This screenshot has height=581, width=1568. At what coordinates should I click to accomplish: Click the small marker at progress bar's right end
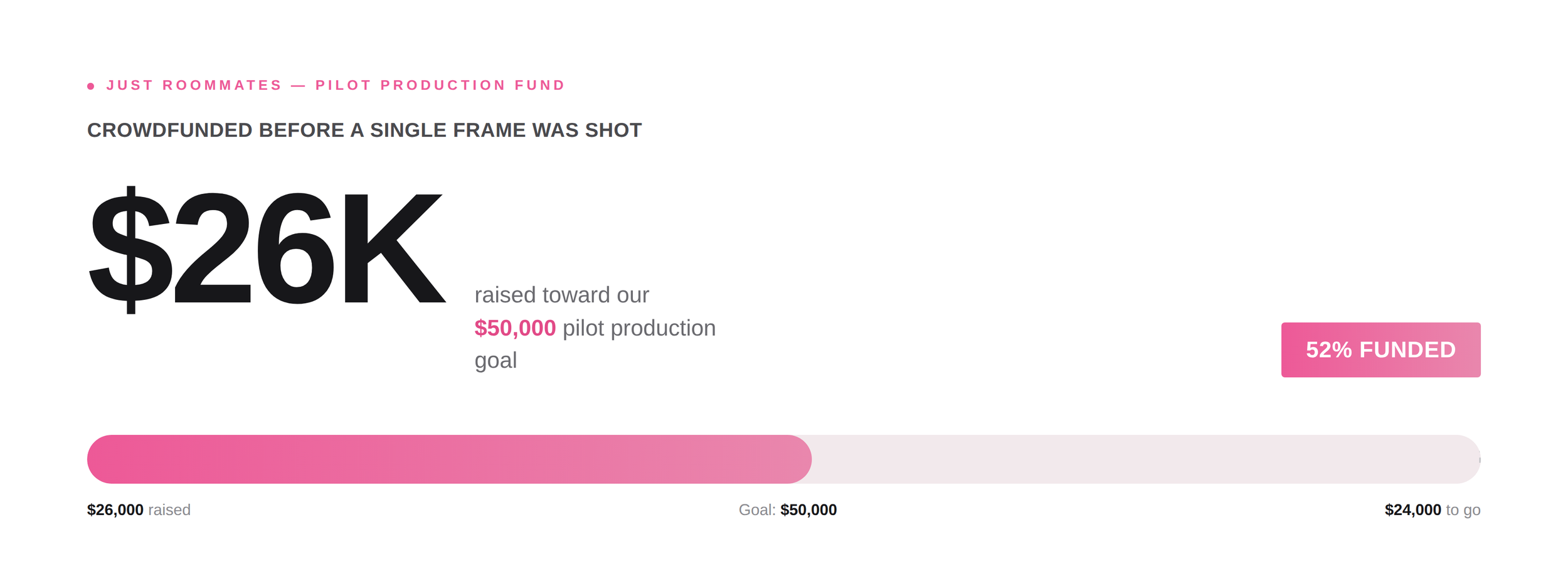point(1480,460)
